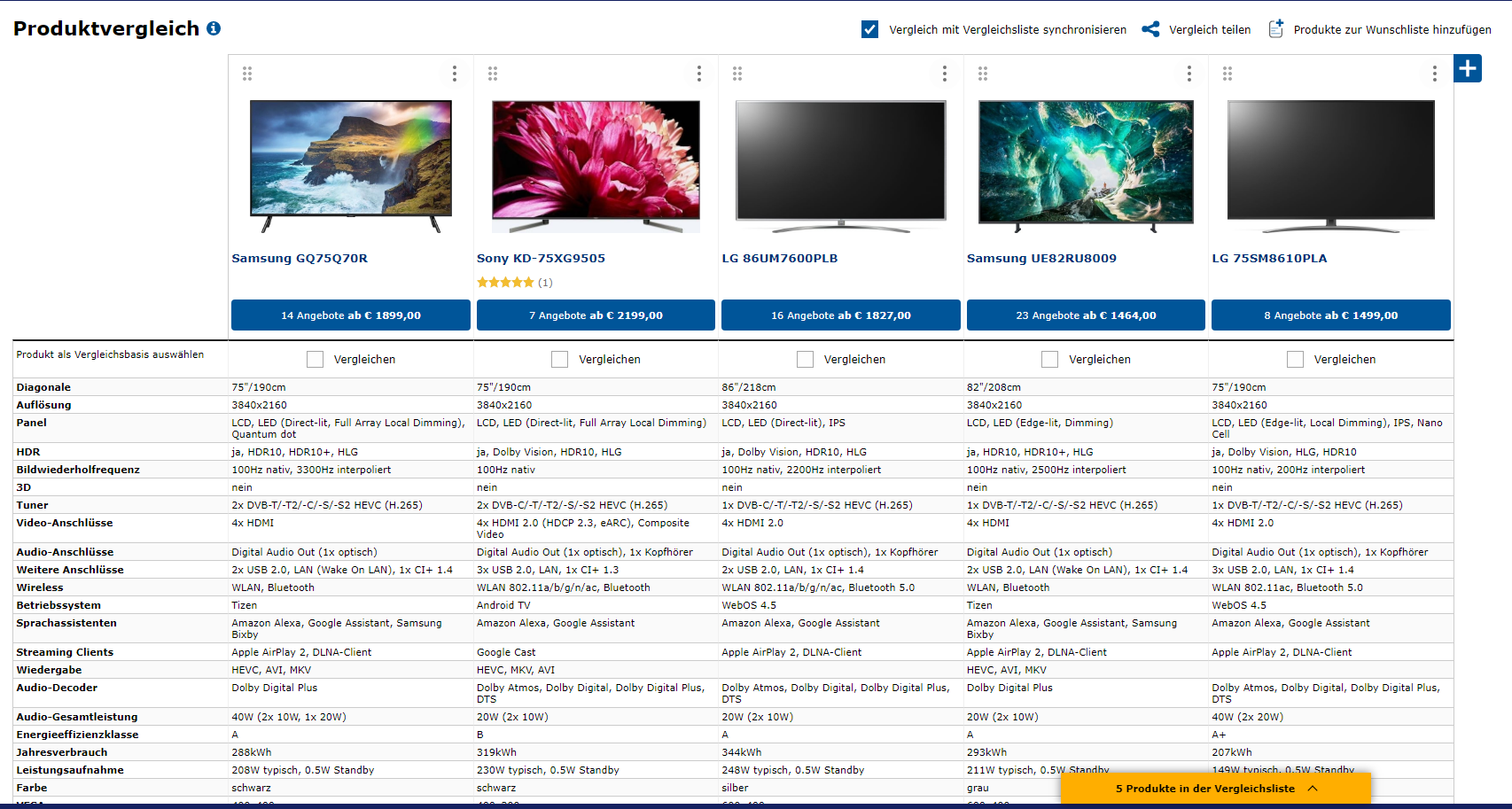
Task: Click the Audio-Gesamtleistung row label
Action: coord(77,717)
